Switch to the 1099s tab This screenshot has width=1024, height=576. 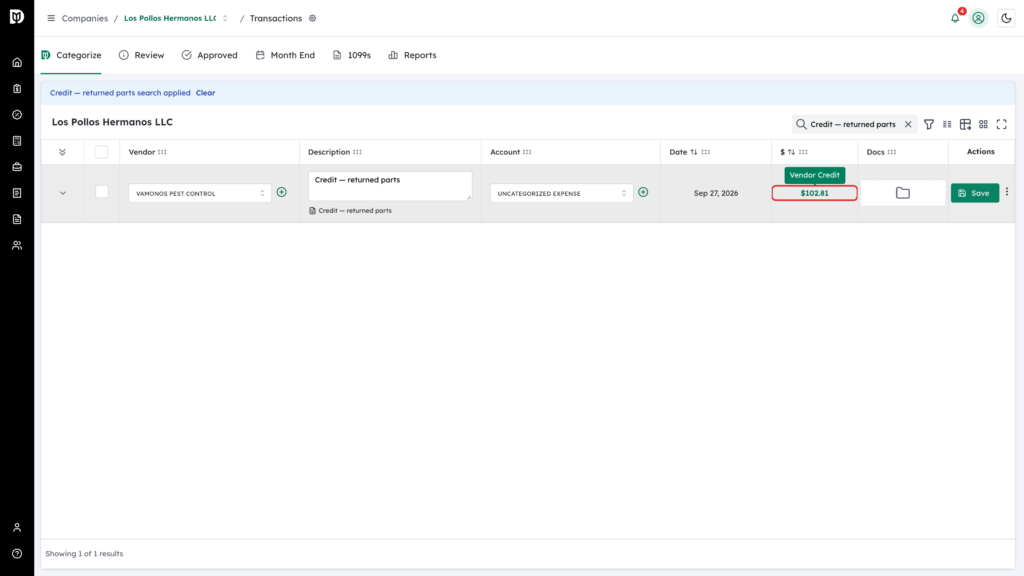352,56
